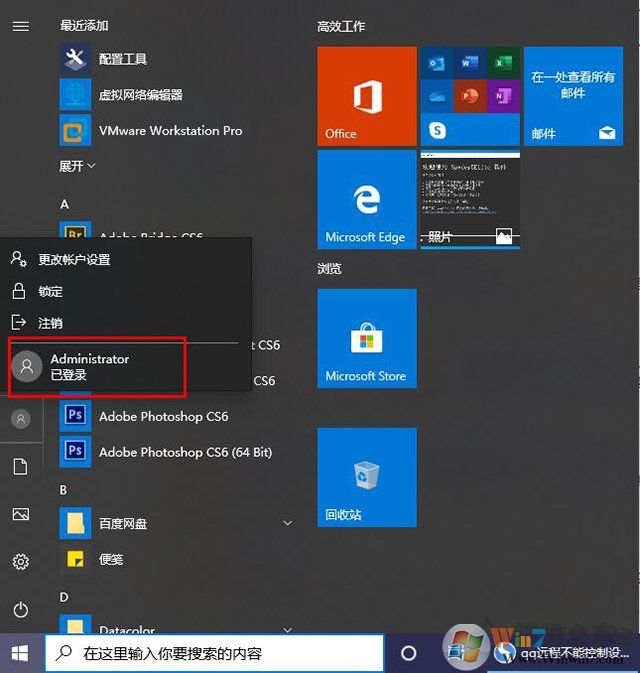The width and height of the screenshot is (640, 673).
Task: Open OneNote icon in Office apps tile
Action: 503,96
